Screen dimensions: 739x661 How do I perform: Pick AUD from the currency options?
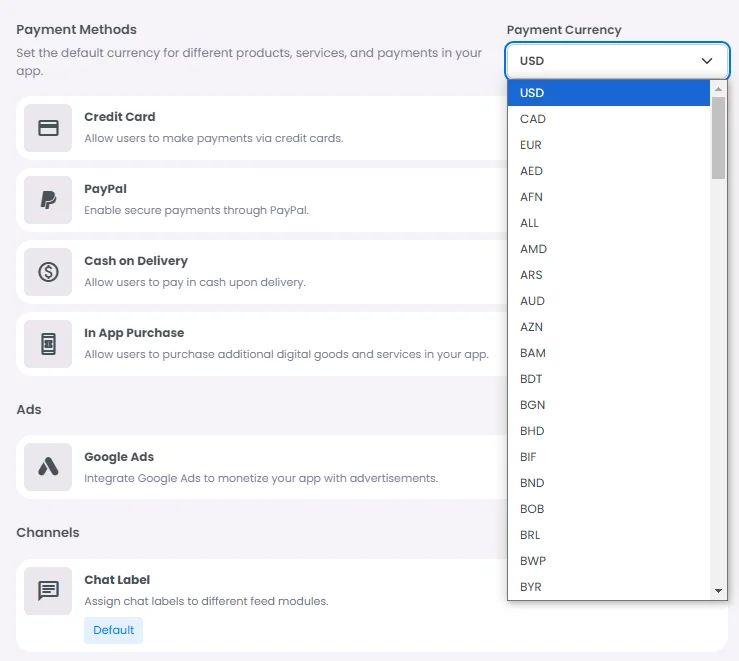pyautogui.click(x=533, y=301)
